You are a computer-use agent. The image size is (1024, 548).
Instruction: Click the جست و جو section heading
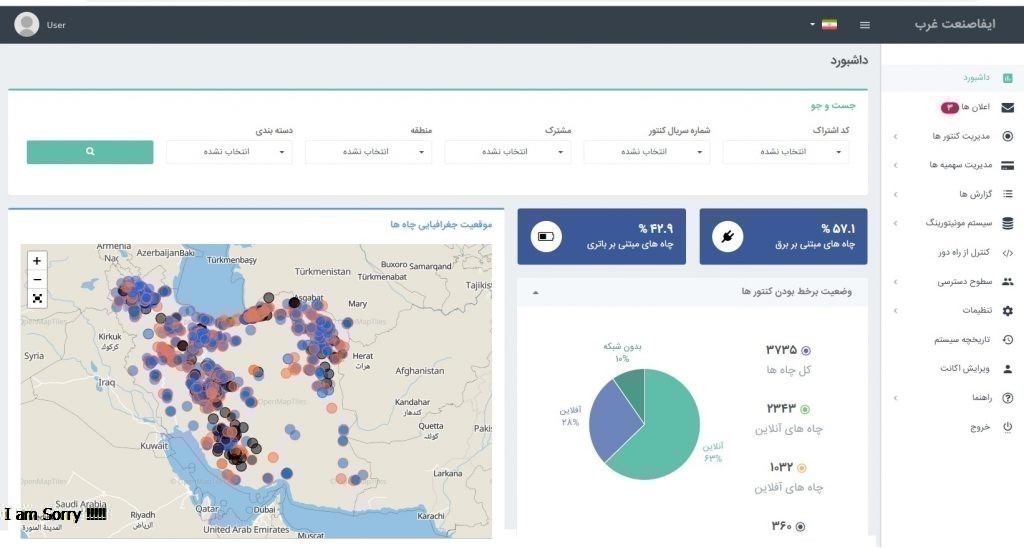pos(833,105)
